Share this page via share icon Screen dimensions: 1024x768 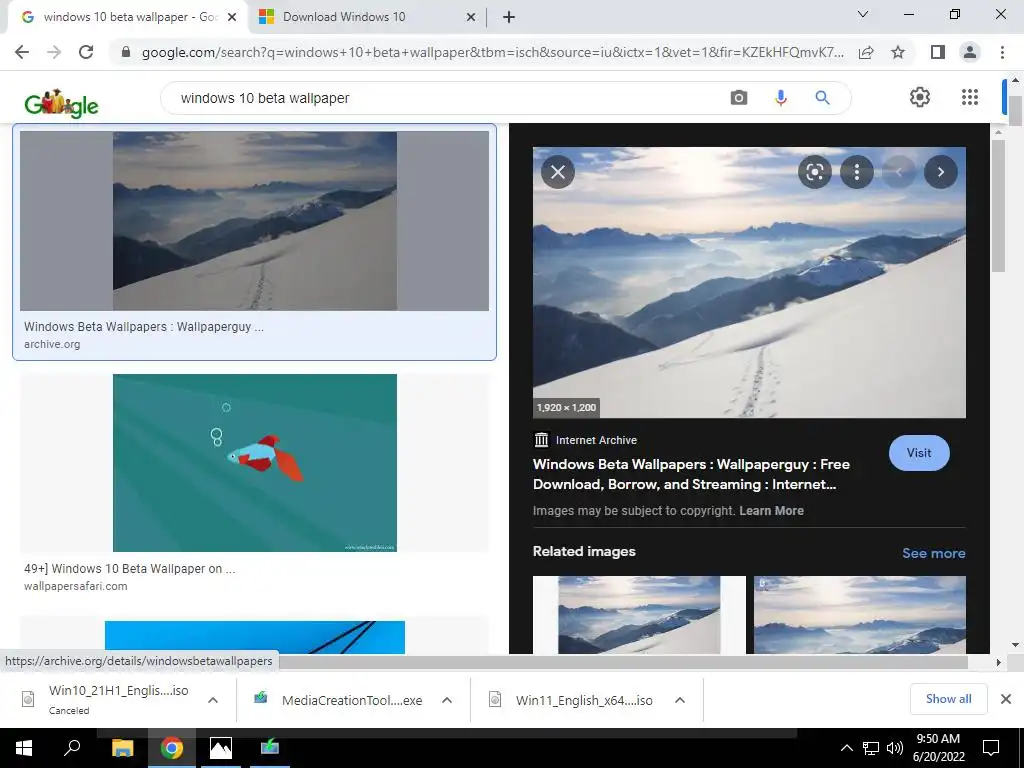click(x=866, y=52)
